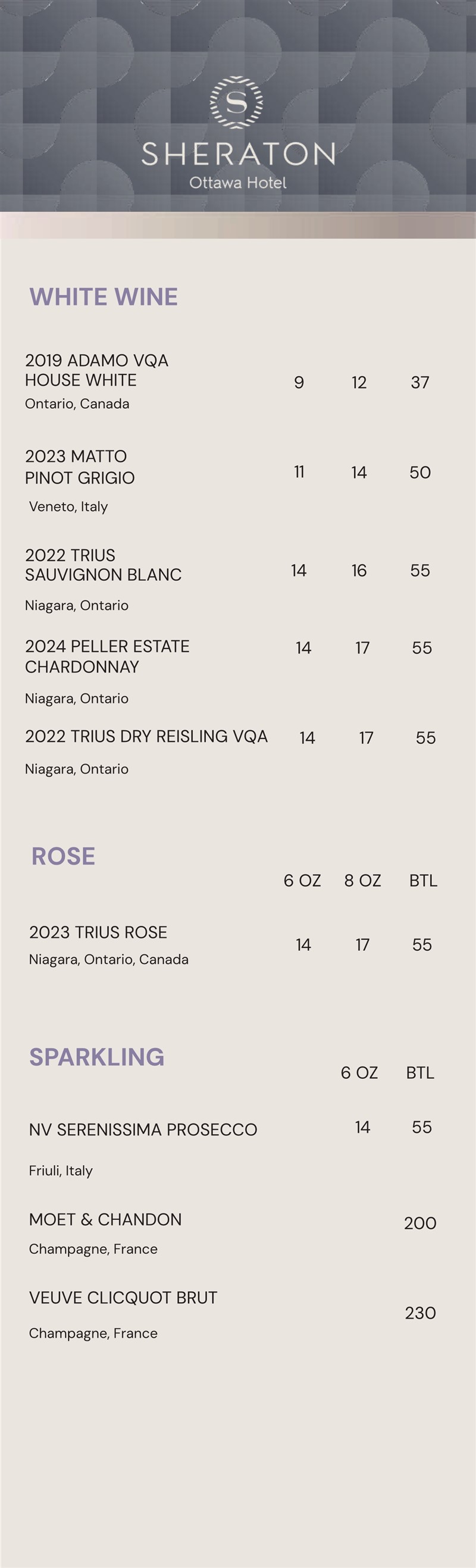The height and width of the screenshot is (1568, 476).
Task: Click the NV Serenissima Prosecco item
Action: 143,1130
